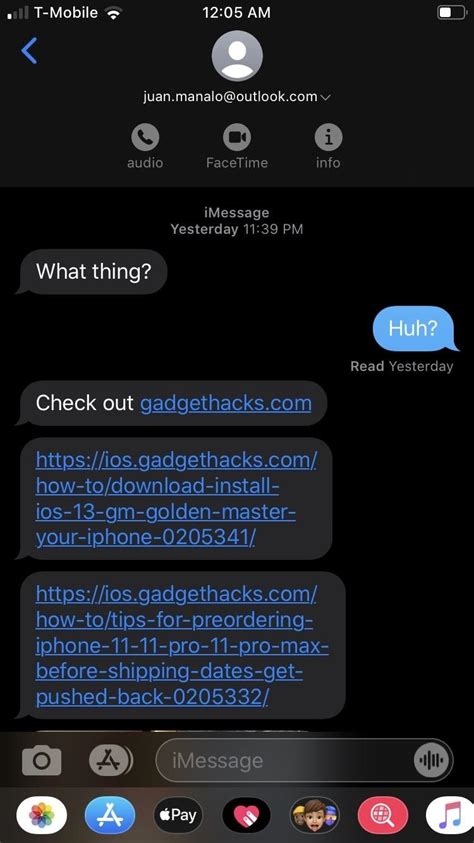Screen dimensions: 474x843
Task: Expand contact details chevron beside email address
Action: [325, 97]
